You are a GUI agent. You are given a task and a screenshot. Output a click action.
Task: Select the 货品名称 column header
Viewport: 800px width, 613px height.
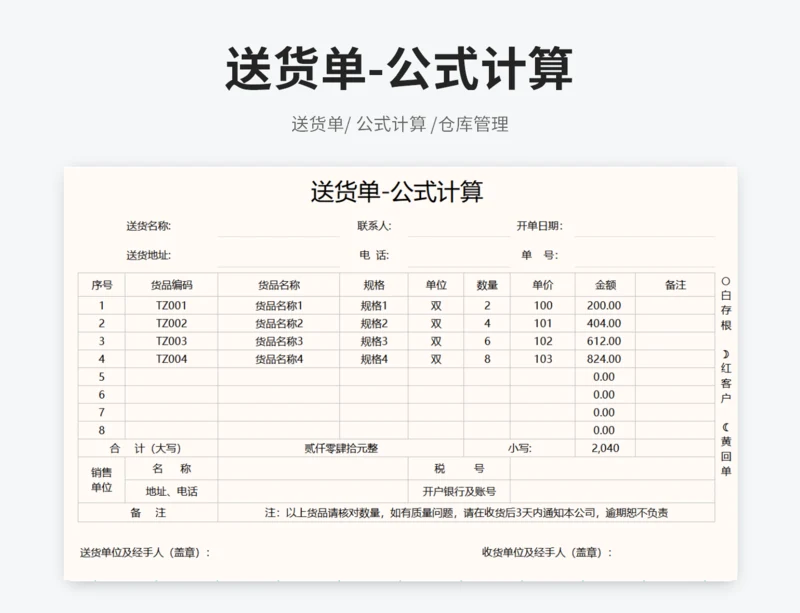coord(279,285)
